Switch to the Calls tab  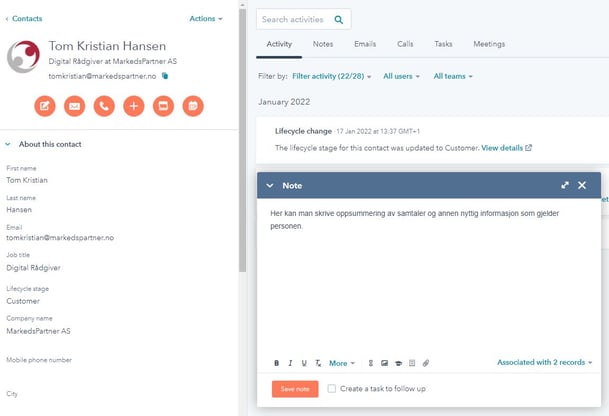click(x=405, y=44)
